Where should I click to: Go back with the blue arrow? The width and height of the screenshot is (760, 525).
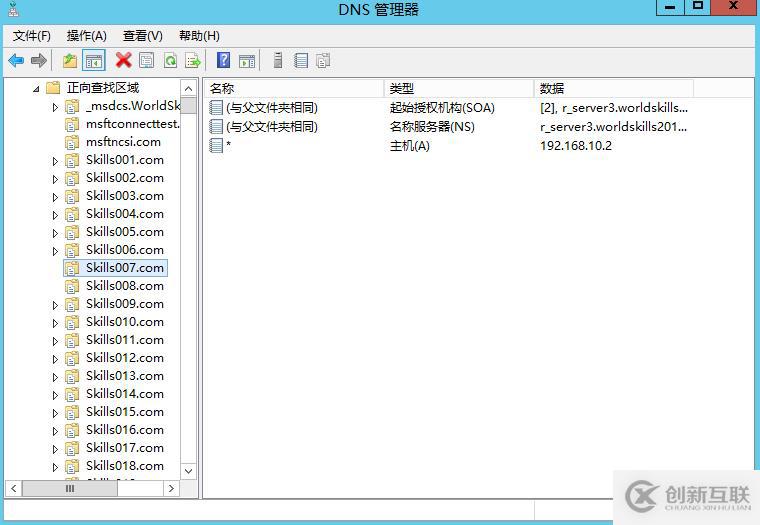[x=16, y=61]
